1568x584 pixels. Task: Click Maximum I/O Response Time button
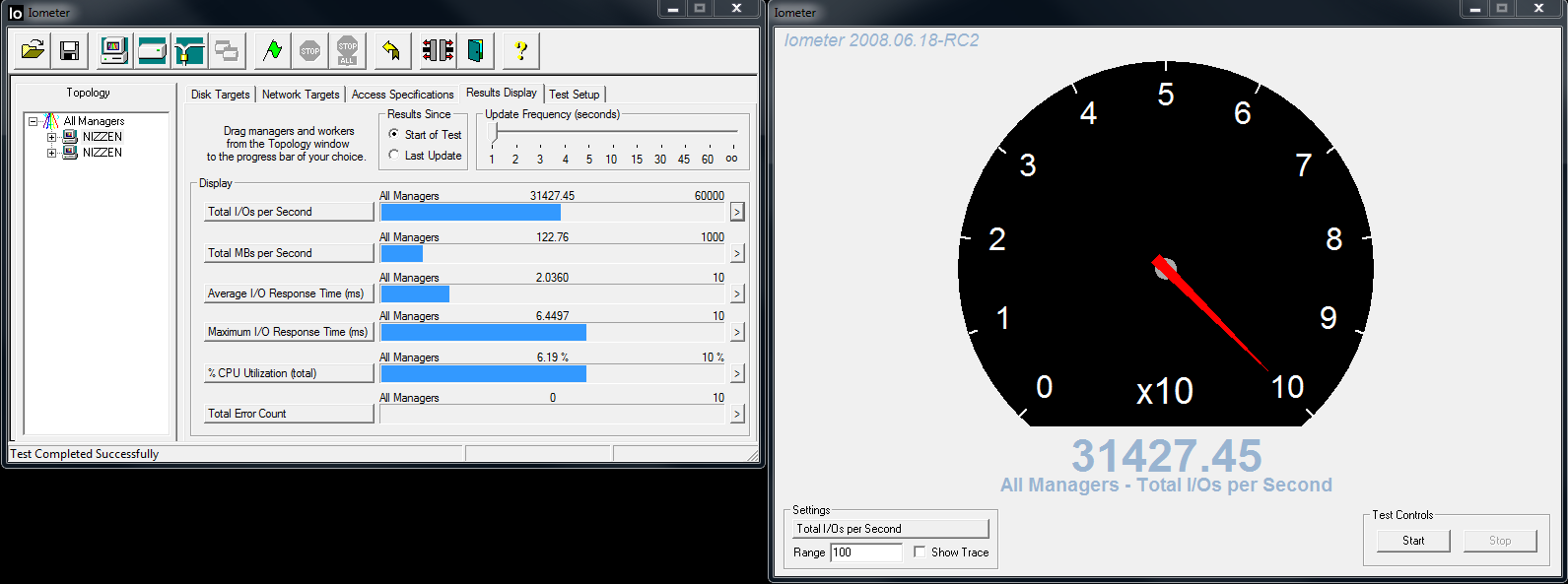pos(289,332)
